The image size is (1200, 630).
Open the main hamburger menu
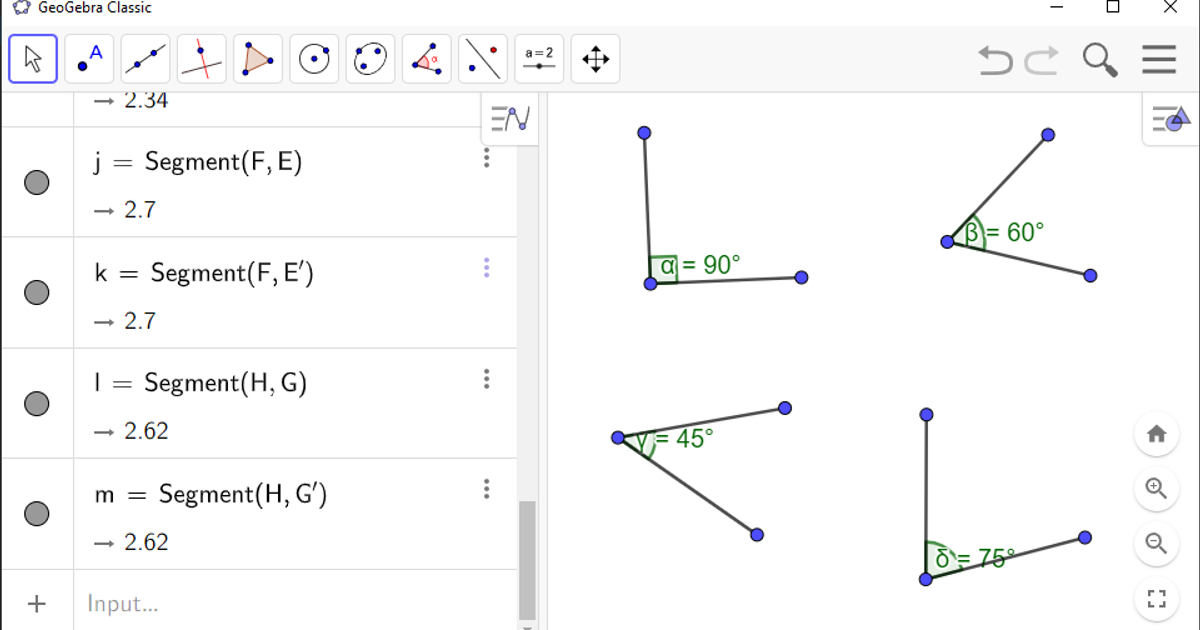(1159, 59)
